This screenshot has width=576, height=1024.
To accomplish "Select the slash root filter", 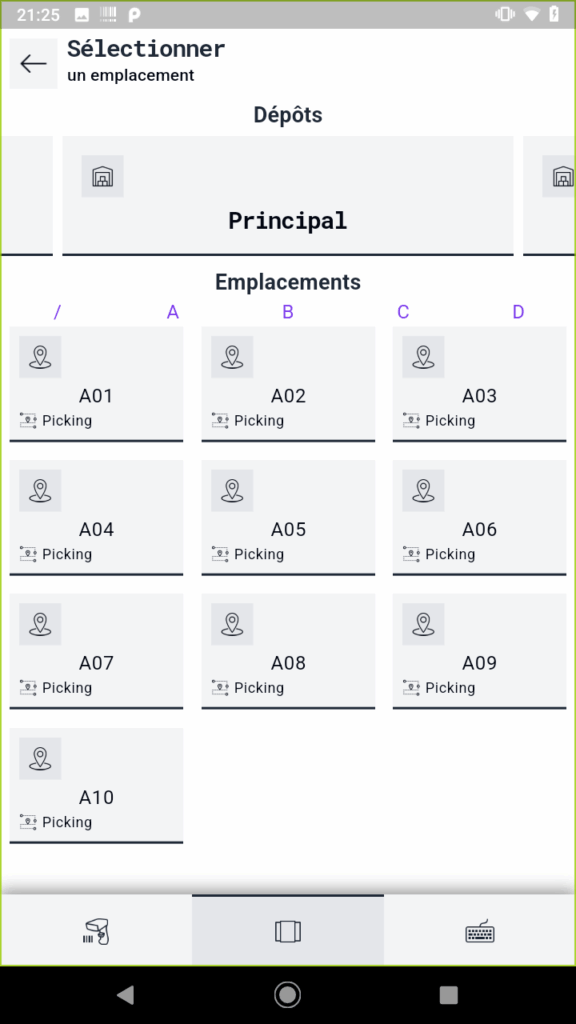I will click(57, 312).
